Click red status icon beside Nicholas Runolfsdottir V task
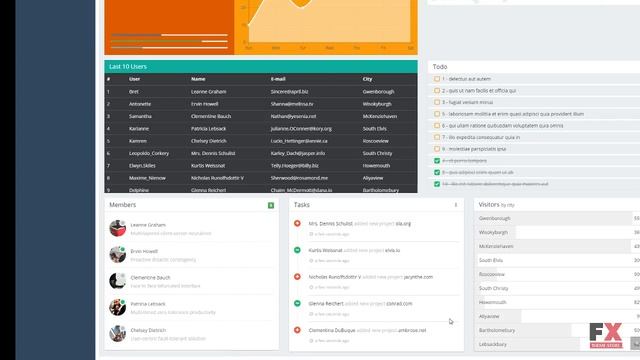Image resolution: width=640 pixels, height=360 pixels. coord(297,277)
